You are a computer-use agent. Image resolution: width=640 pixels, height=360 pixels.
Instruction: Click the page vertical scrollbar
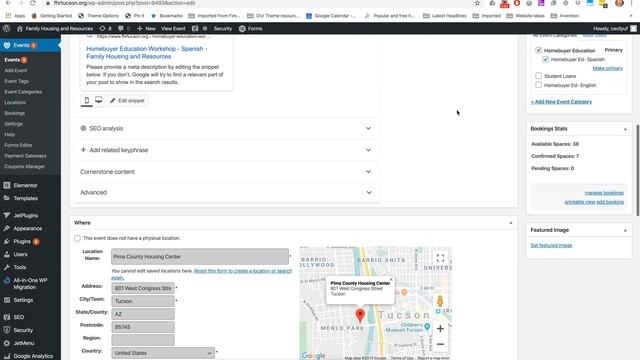(638, 170)
